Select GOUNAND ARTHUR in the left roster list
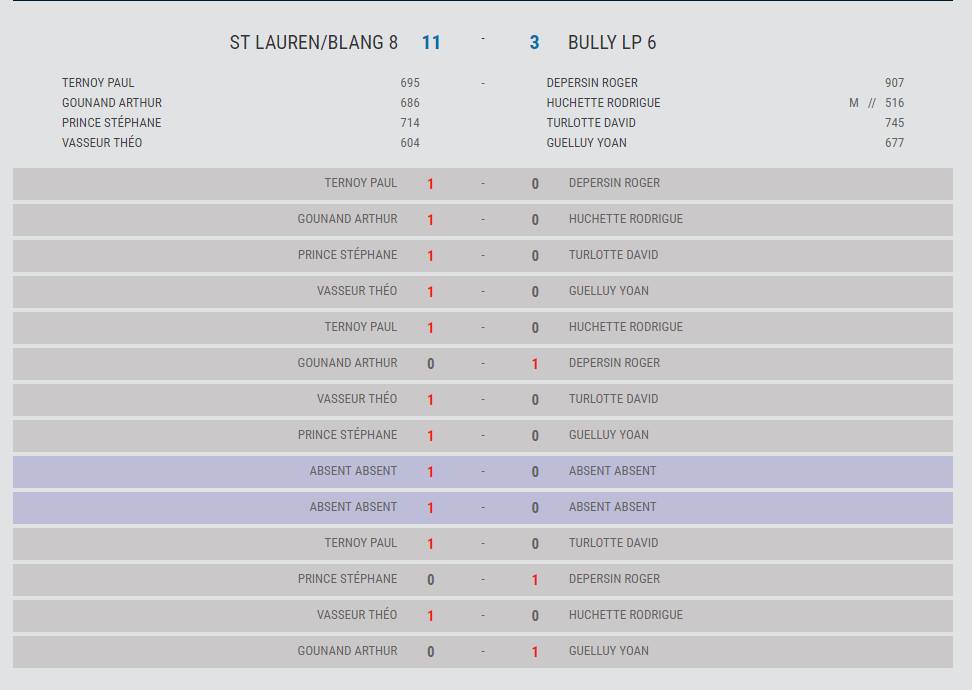This screenshot has width=972, height=690. coord(112,102)
